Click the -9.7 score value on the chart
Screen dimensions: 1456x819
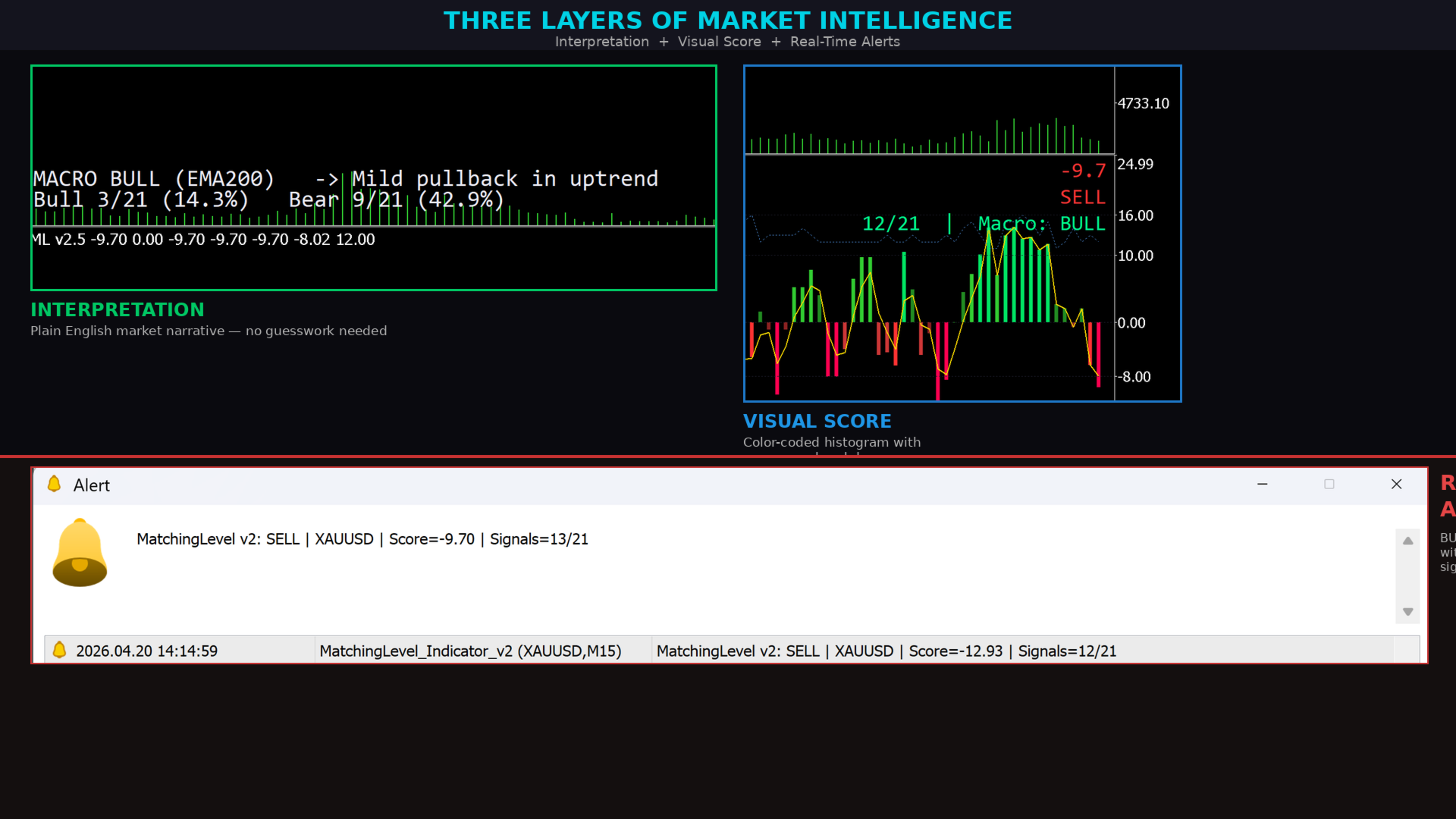[1083, 171]
